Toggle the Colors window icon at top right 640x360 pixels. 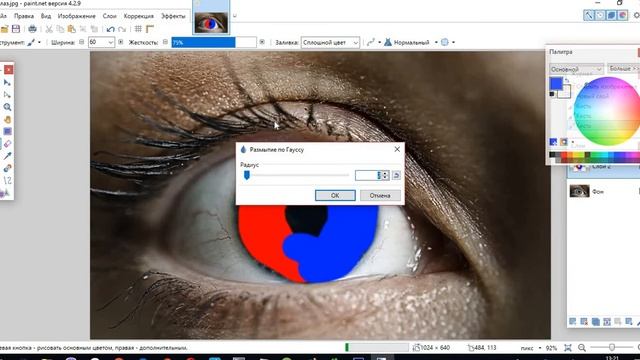(623, 15)
